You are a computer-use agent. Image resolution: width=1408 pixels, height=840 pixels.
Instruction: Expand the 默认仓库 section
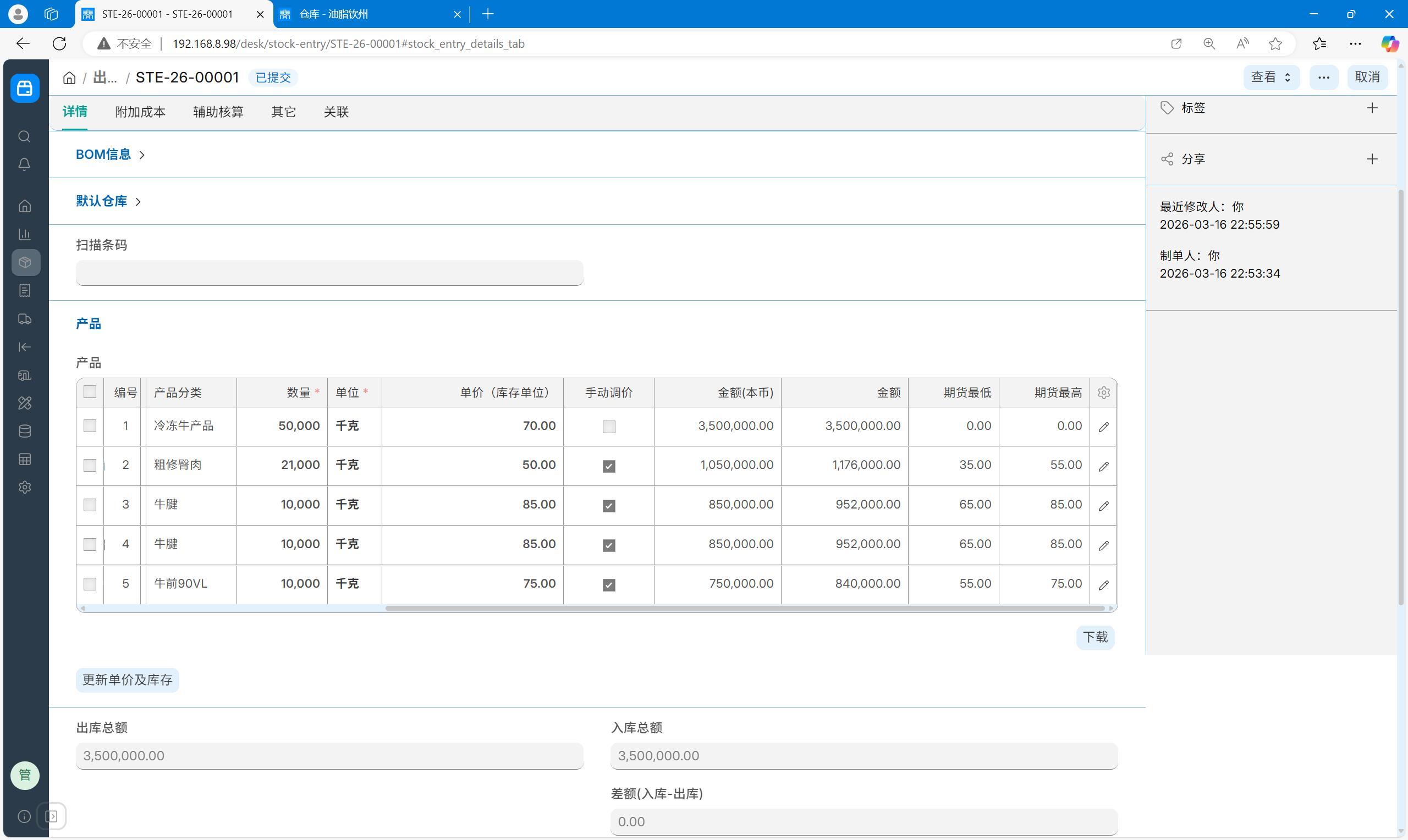tap(108, 201)
